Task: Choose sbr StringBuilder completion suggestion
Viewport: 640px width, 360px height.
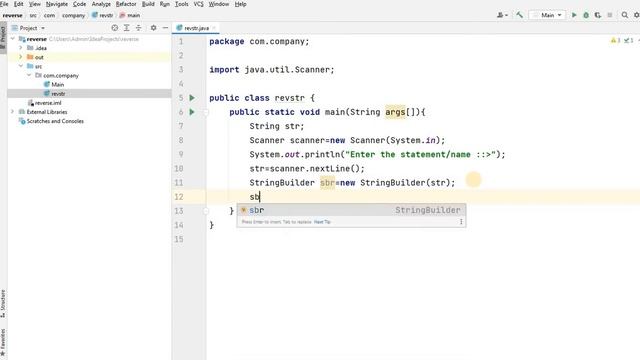Action: pos(351,210)
